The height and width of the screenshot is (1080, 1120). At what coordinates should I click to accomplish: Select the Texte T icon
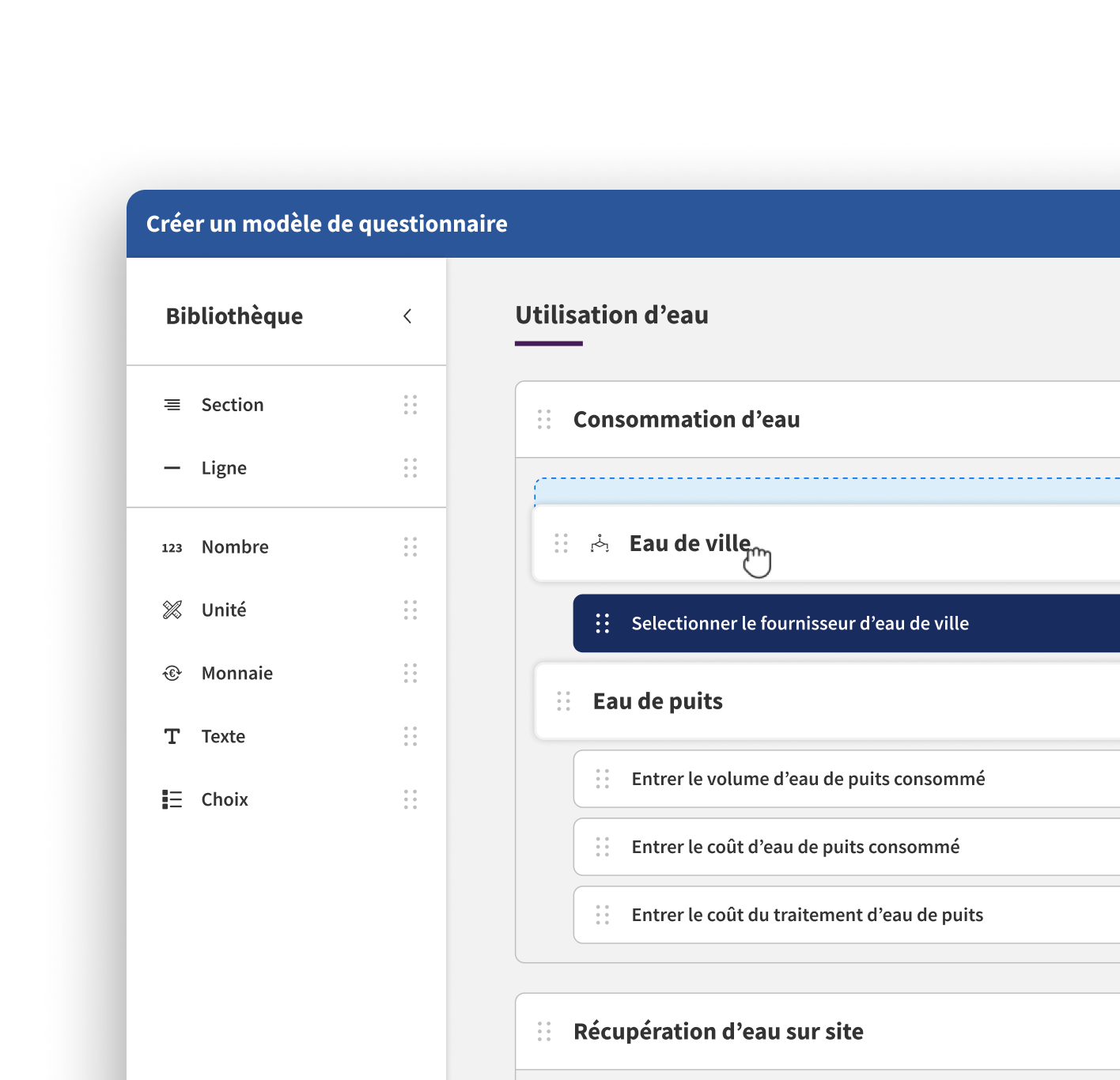coord(172,737)
